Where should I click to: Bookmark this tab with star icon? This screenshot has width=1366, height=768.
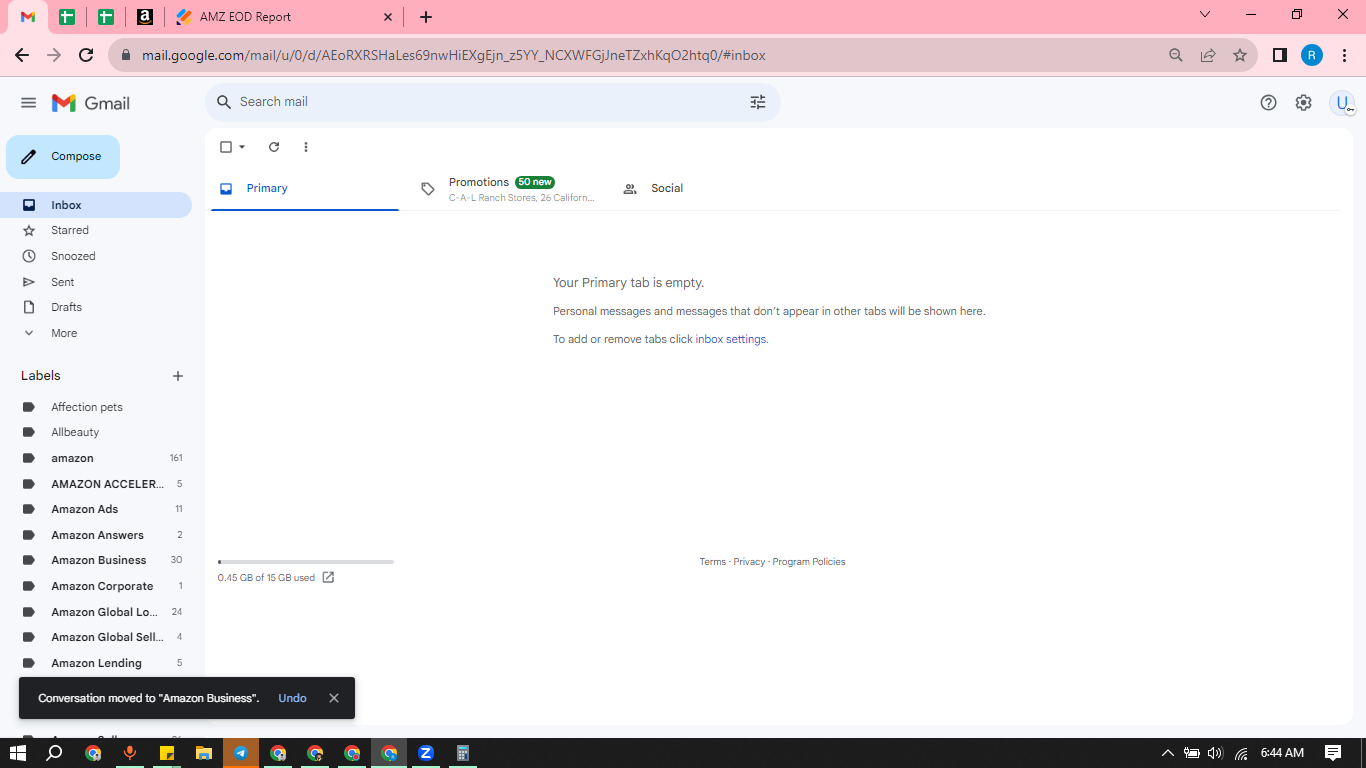[1240, 55]
